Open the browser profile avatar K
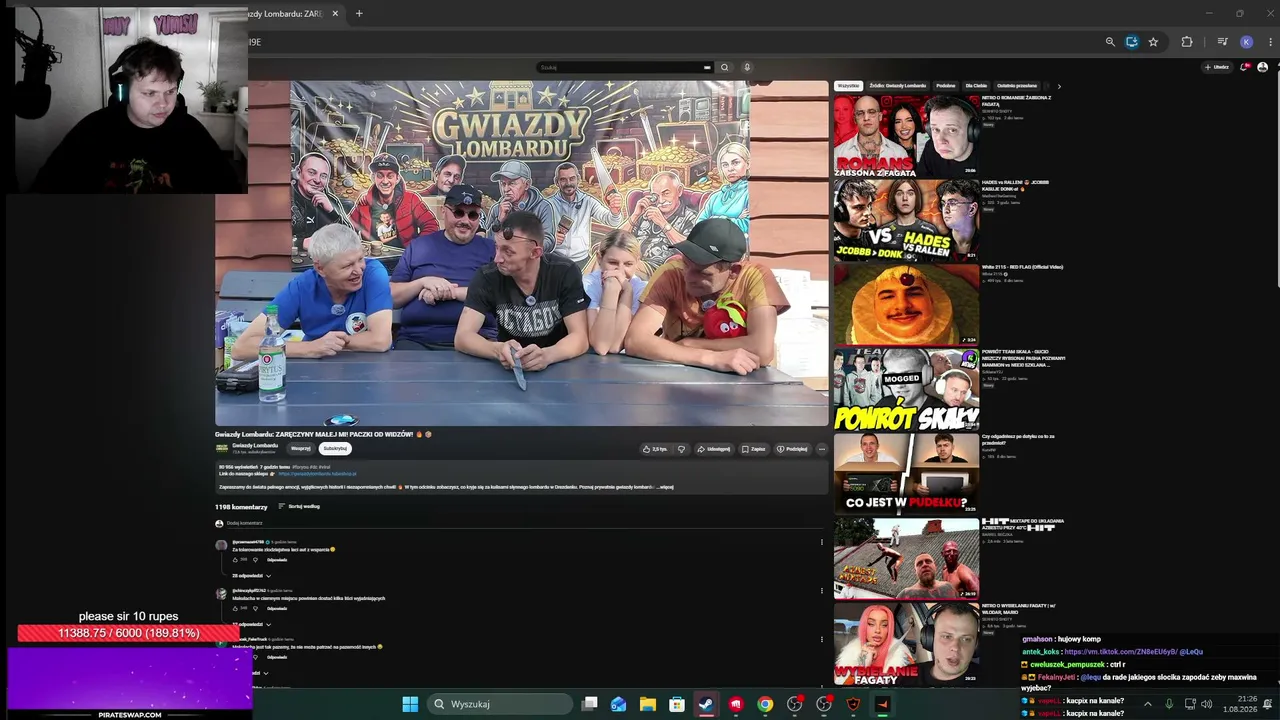The width and height of the screenshot is (1280, 720). 1246,42
